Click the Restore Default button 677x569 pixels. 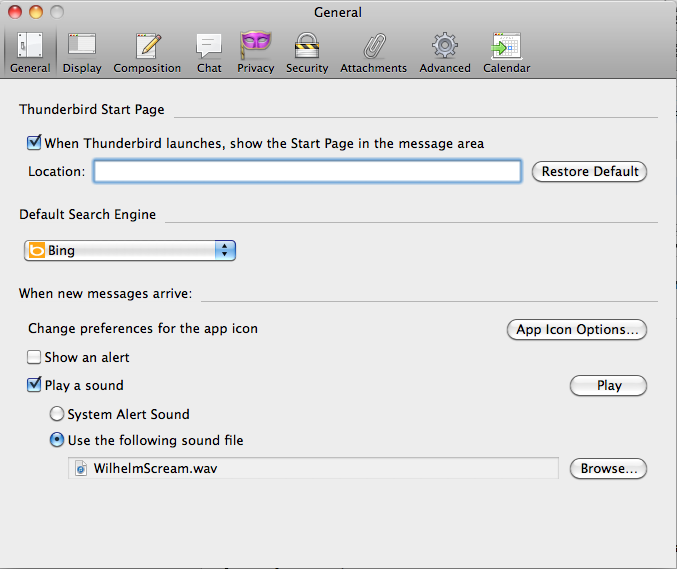pyautogui.click(x=589, y=171)
